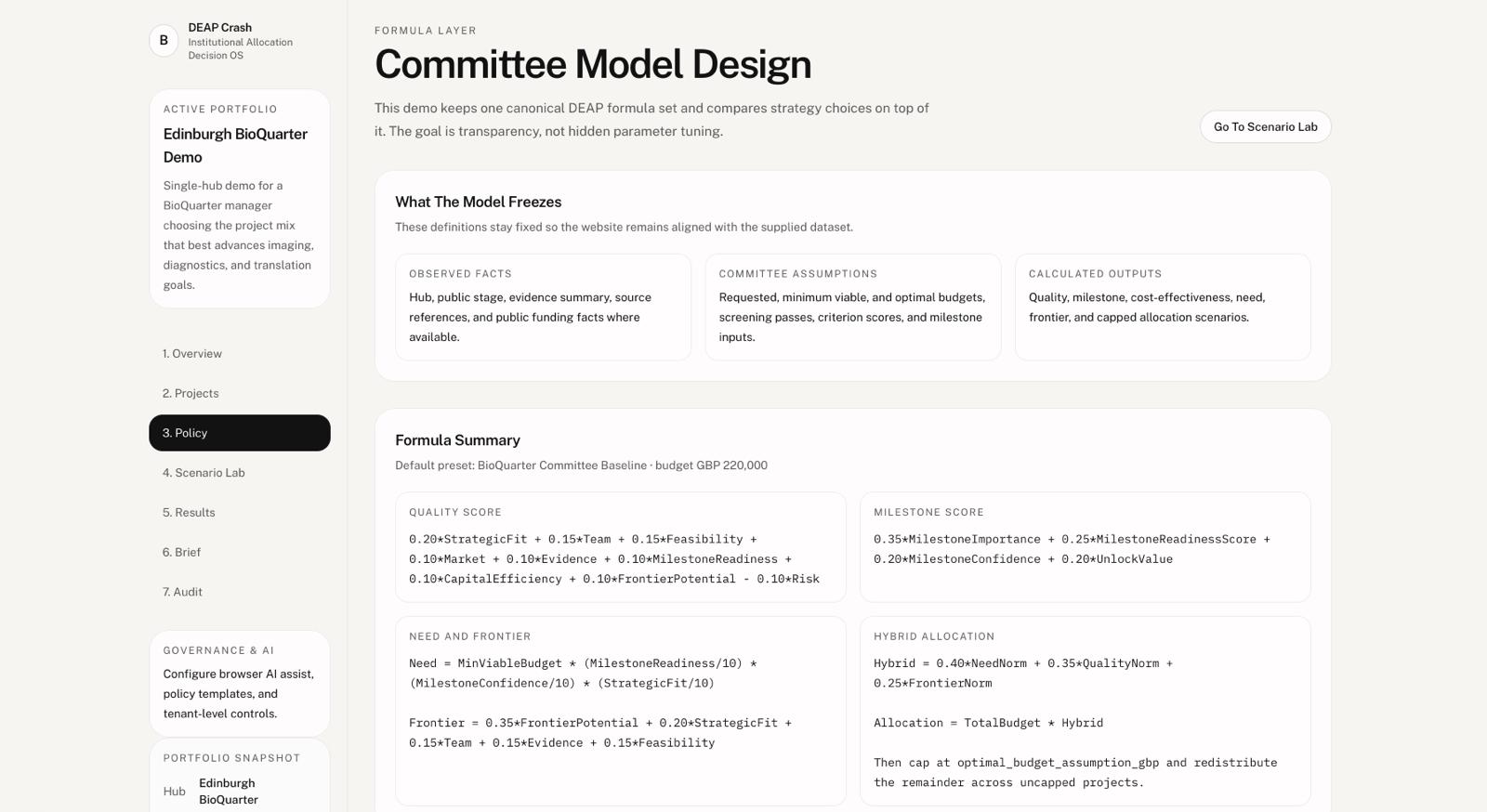Open Scenario Lab from the sidebar
The height and width of the screenshot is (812, 1487).
pos(204,473)
